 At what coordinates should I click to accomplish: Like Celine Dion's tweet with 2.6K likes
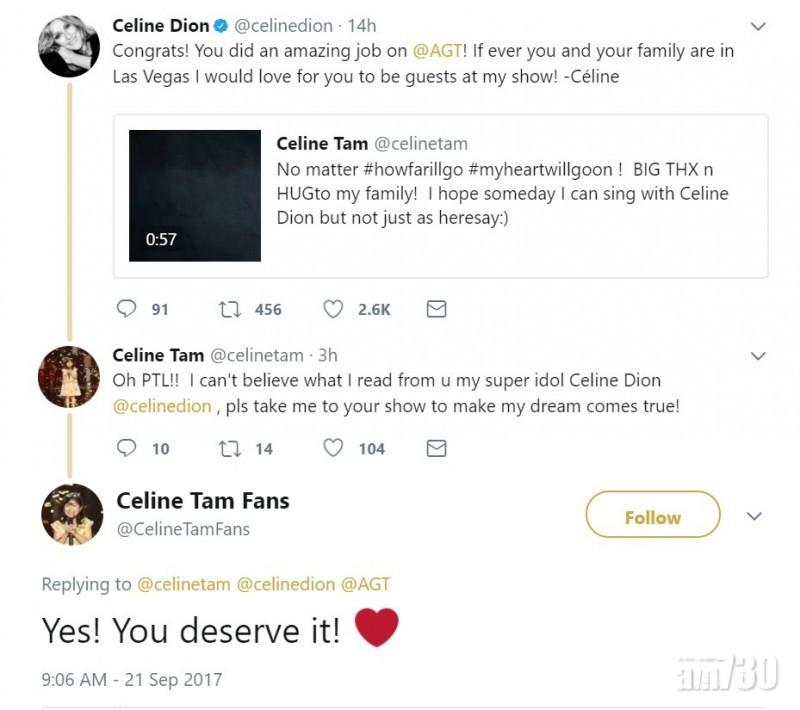click(x=333, y=310)
